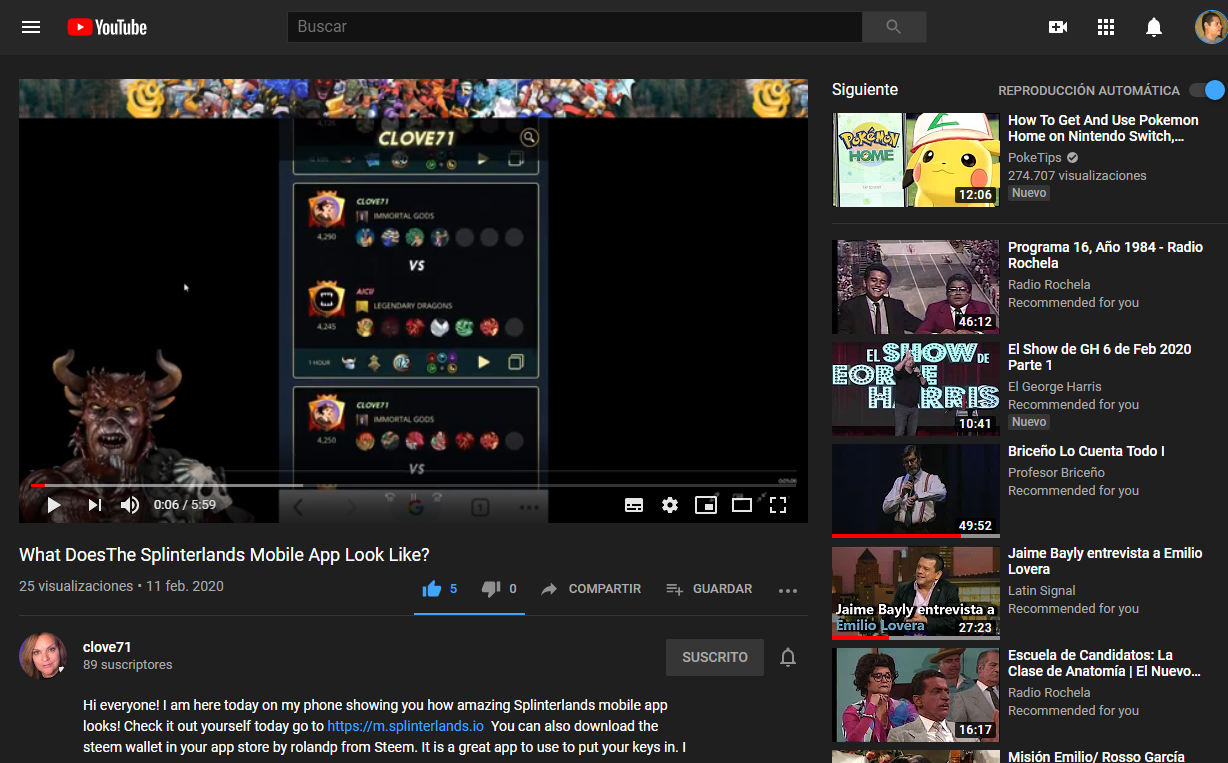The width and height of the screenshot is (1228, 763).
Task: Open title Jaime Bayly entrevista a Emilio Lovera
Action: click(1105, 561)
